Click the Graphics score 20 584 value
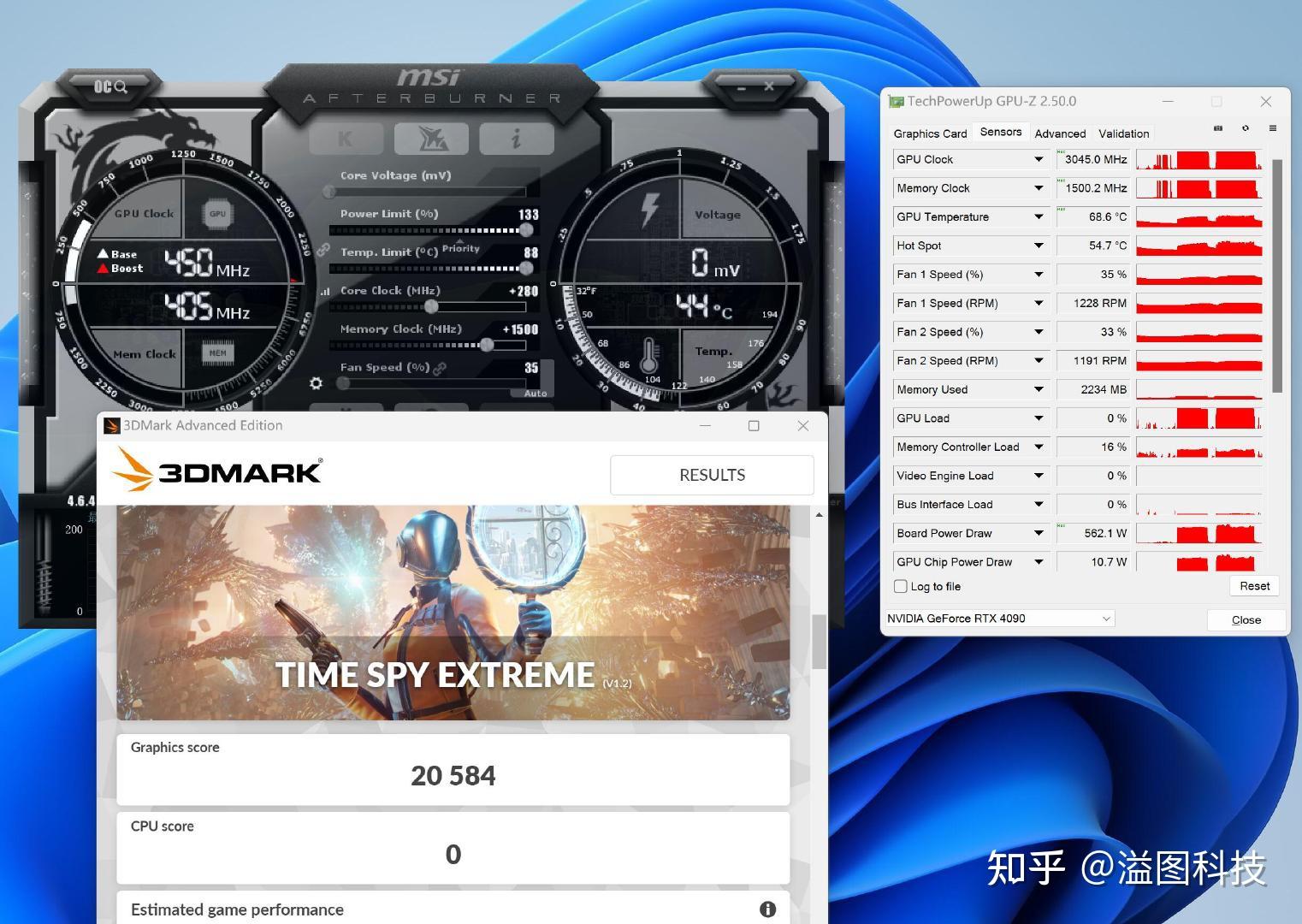The width and height of the screenshot is (1302, 924). [453, 776]
